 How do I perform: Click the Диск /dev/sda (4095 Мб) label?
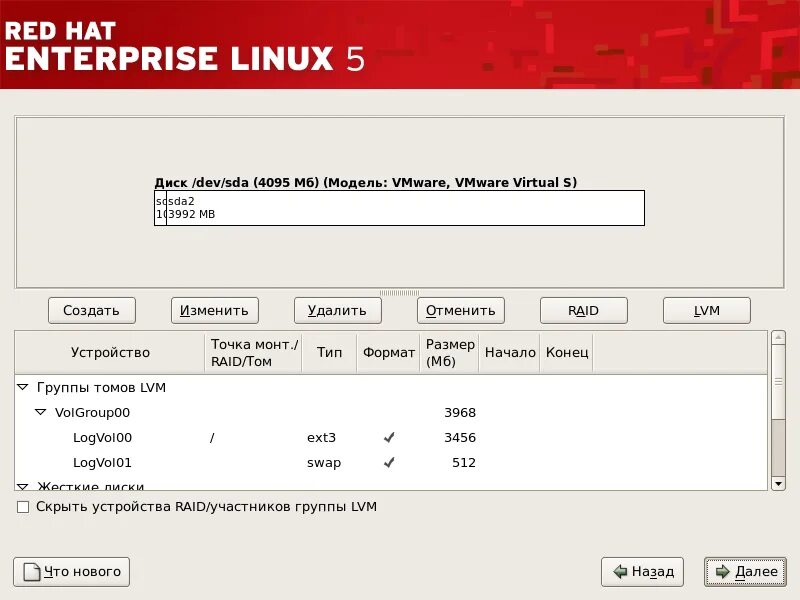366,183
